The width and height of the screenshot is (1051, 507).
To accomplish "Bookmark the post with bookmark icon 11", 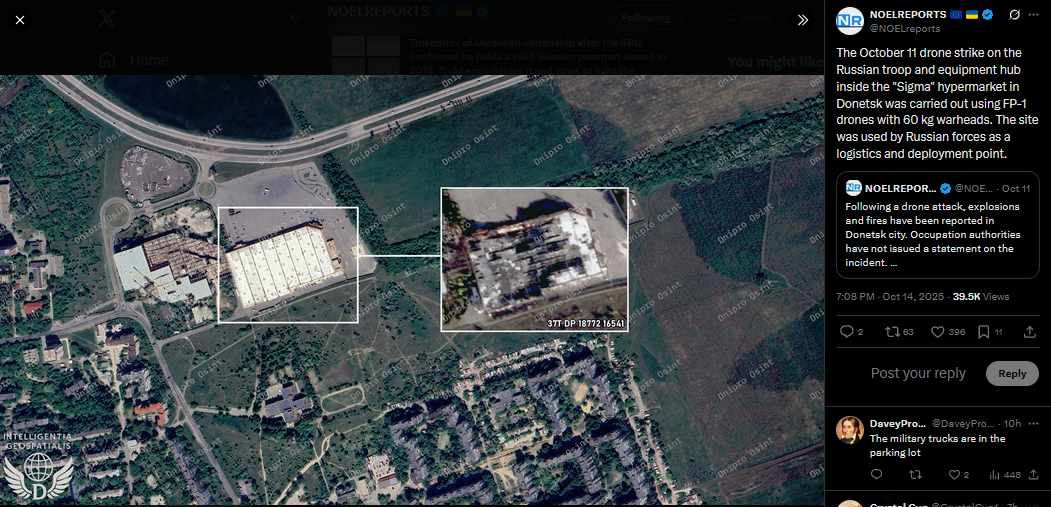I will (x=983, y=331).
